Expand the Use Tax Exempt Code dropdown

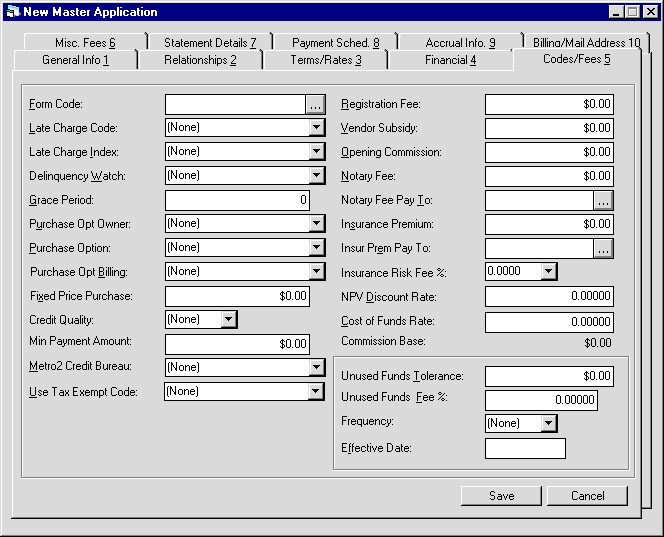[315, 391]
